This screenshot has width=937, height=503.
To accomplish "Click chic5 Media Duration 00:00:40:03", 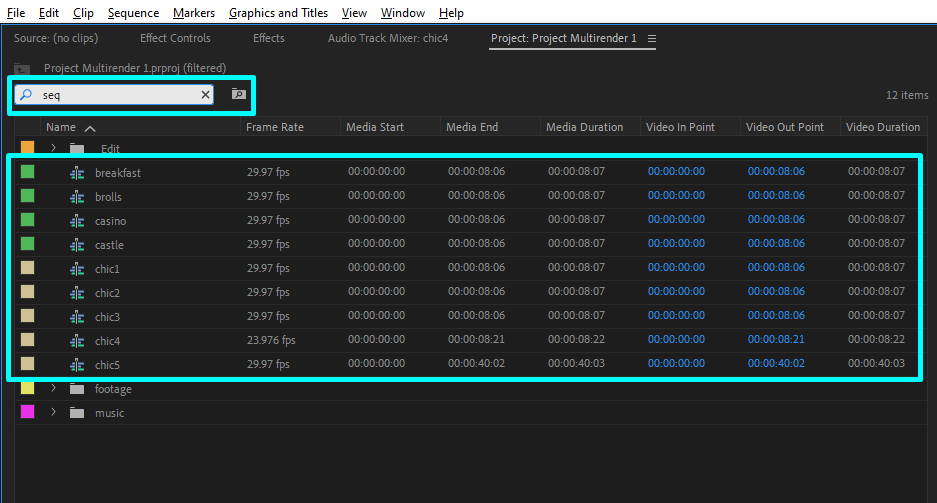I will (576, 363).
